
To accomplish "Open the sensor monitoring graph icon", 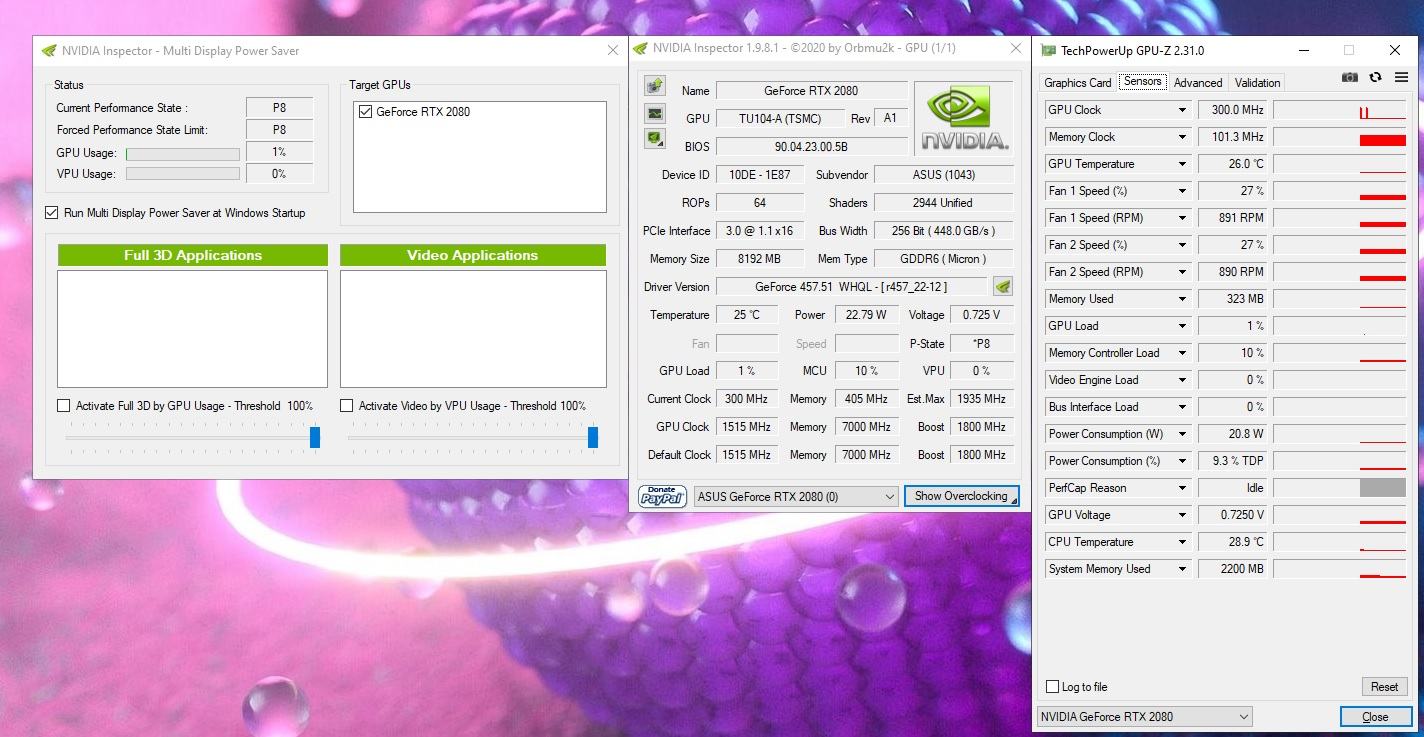I will [655, 113].
